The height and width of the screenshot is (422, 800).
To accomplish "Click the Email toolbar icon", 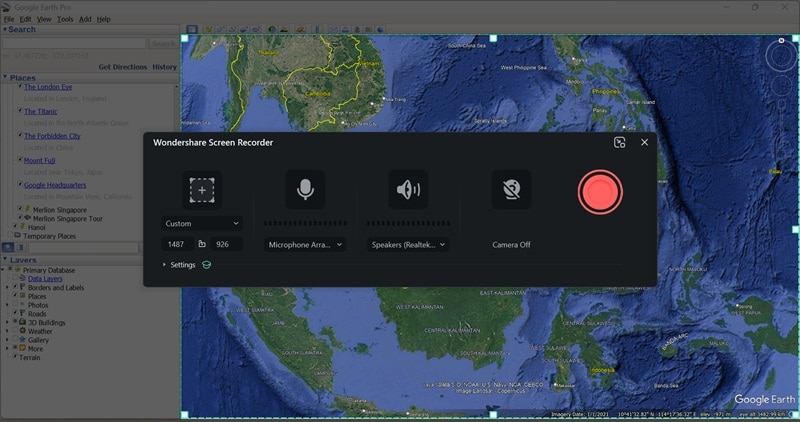I will (x=333, y=30).
